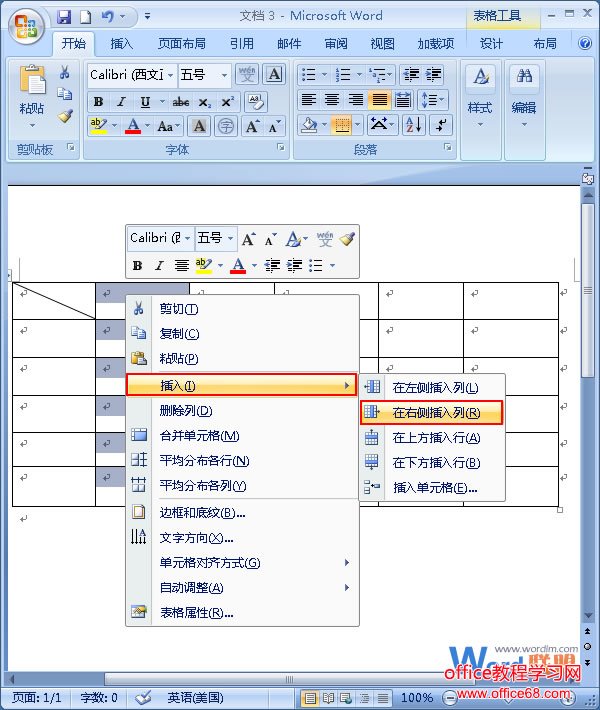Open the Change Case Aa dropdown
600x710 pixels.
tap(168, 126)
